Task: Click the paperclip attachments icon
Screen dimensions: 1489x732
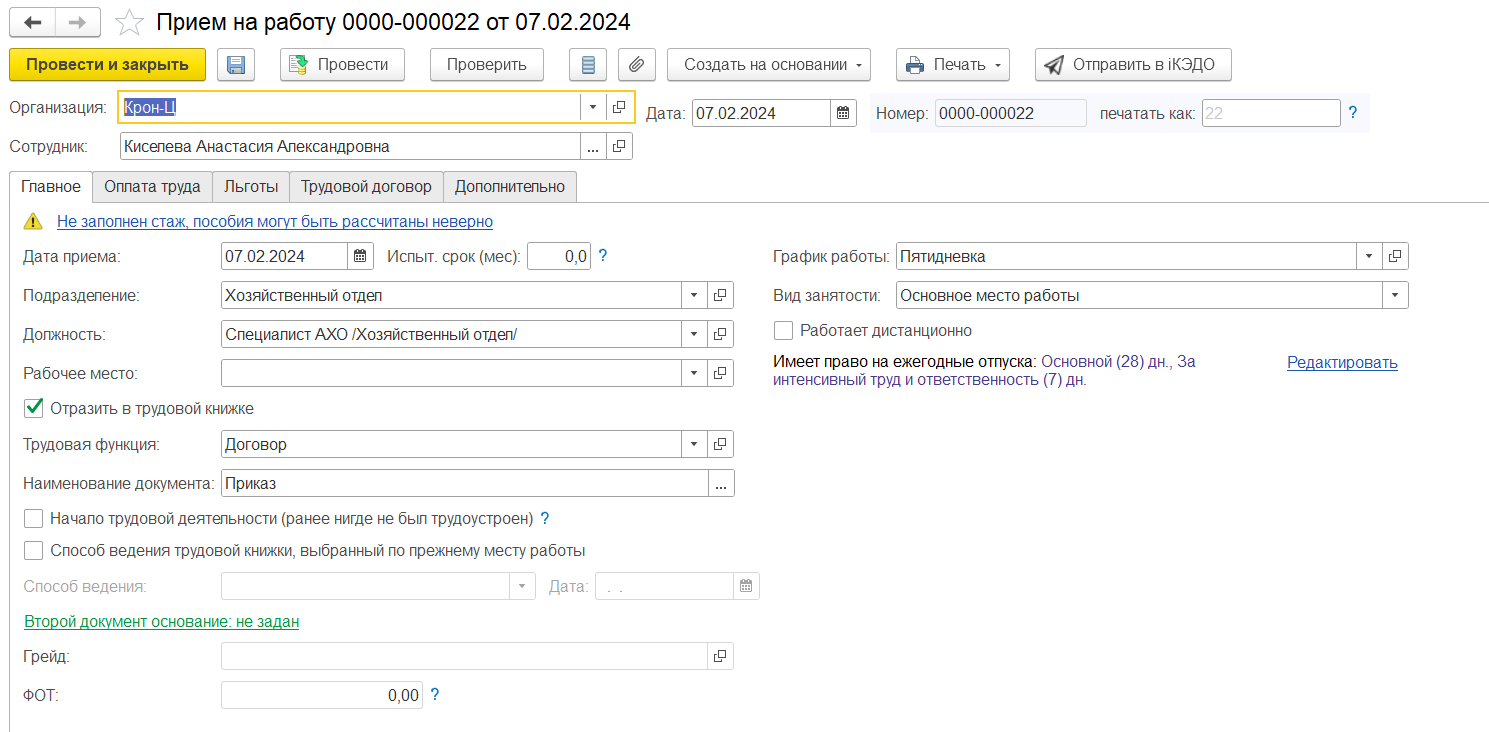Action: click(636, 65)
